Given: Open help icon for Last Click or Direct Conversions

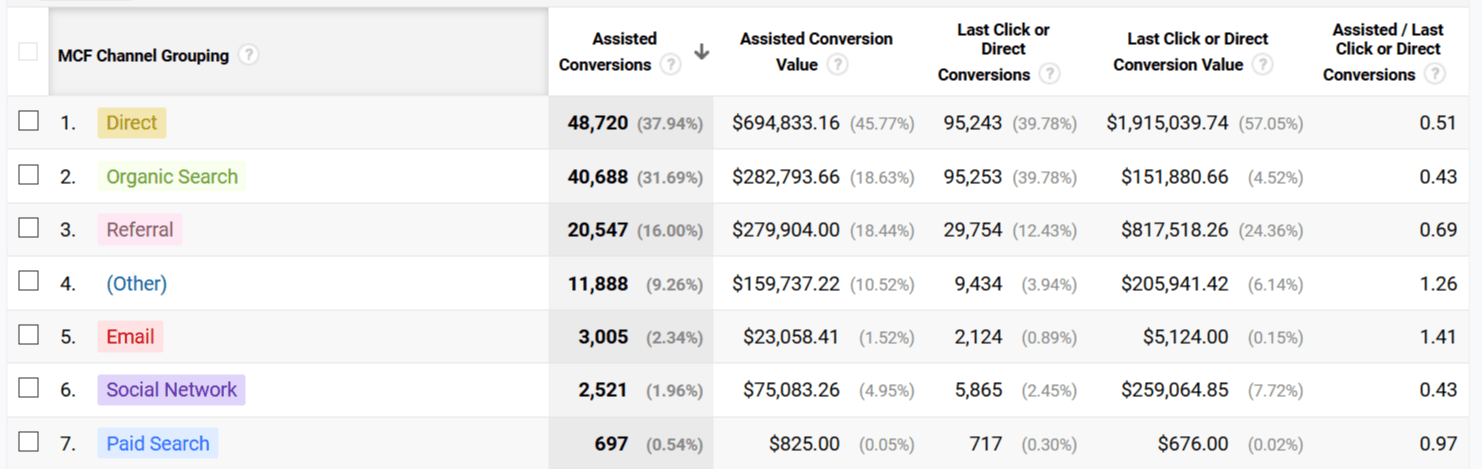Looking at the screenshot, I should point(1049,73).
